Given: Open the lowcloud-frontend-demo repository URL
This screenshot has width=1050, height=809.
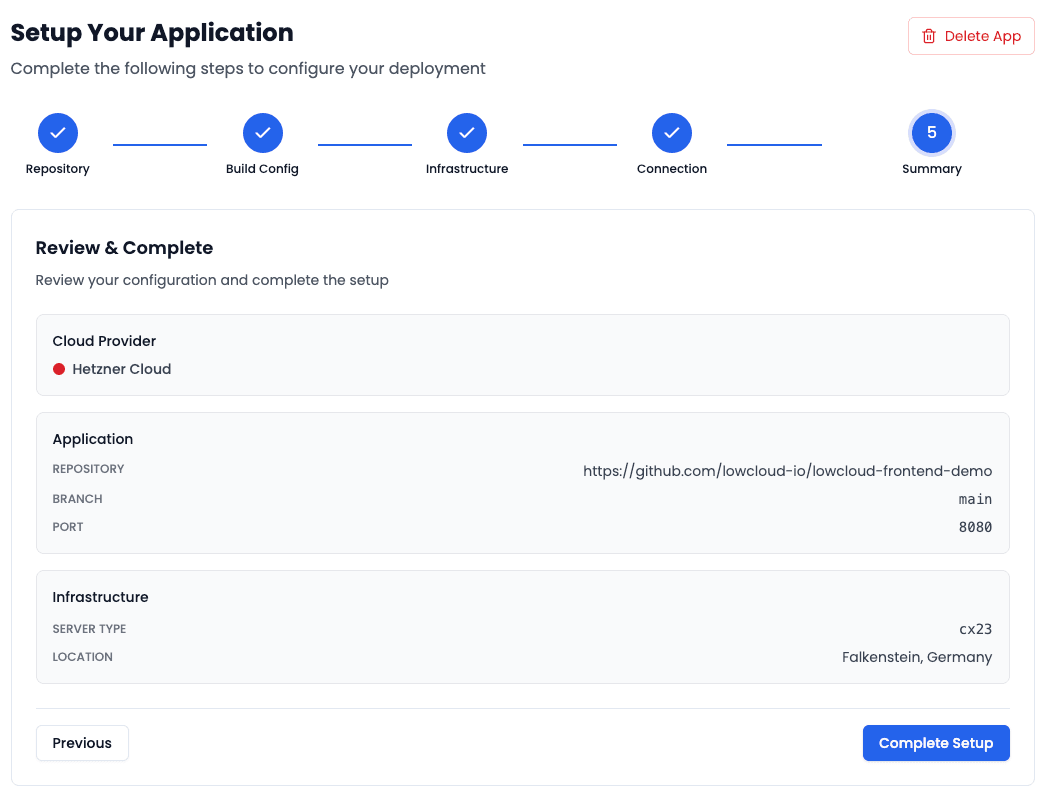Looking at the screenshot, I should pos(787,470).
